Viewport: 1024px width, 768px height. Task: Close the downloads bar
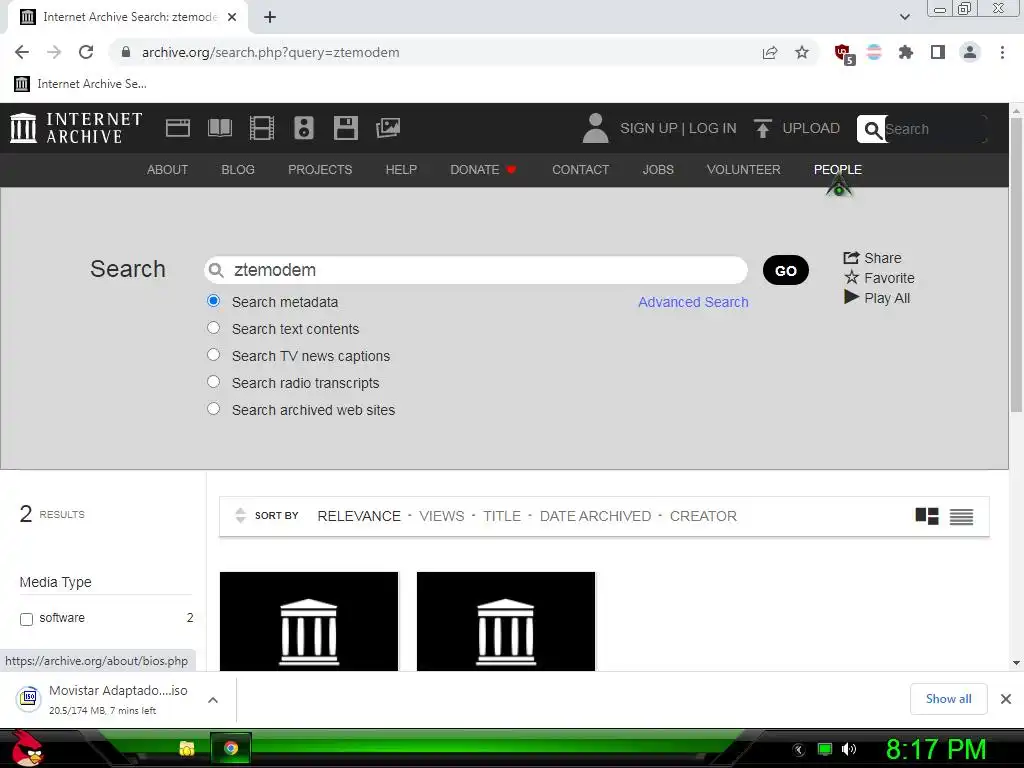(1006, 699)
